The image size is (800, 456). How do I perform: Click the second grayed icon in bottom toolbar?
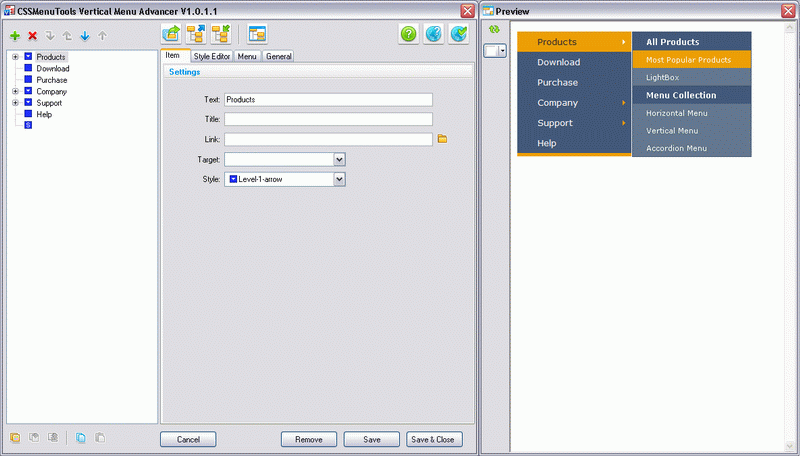click(x=34, y=438)
